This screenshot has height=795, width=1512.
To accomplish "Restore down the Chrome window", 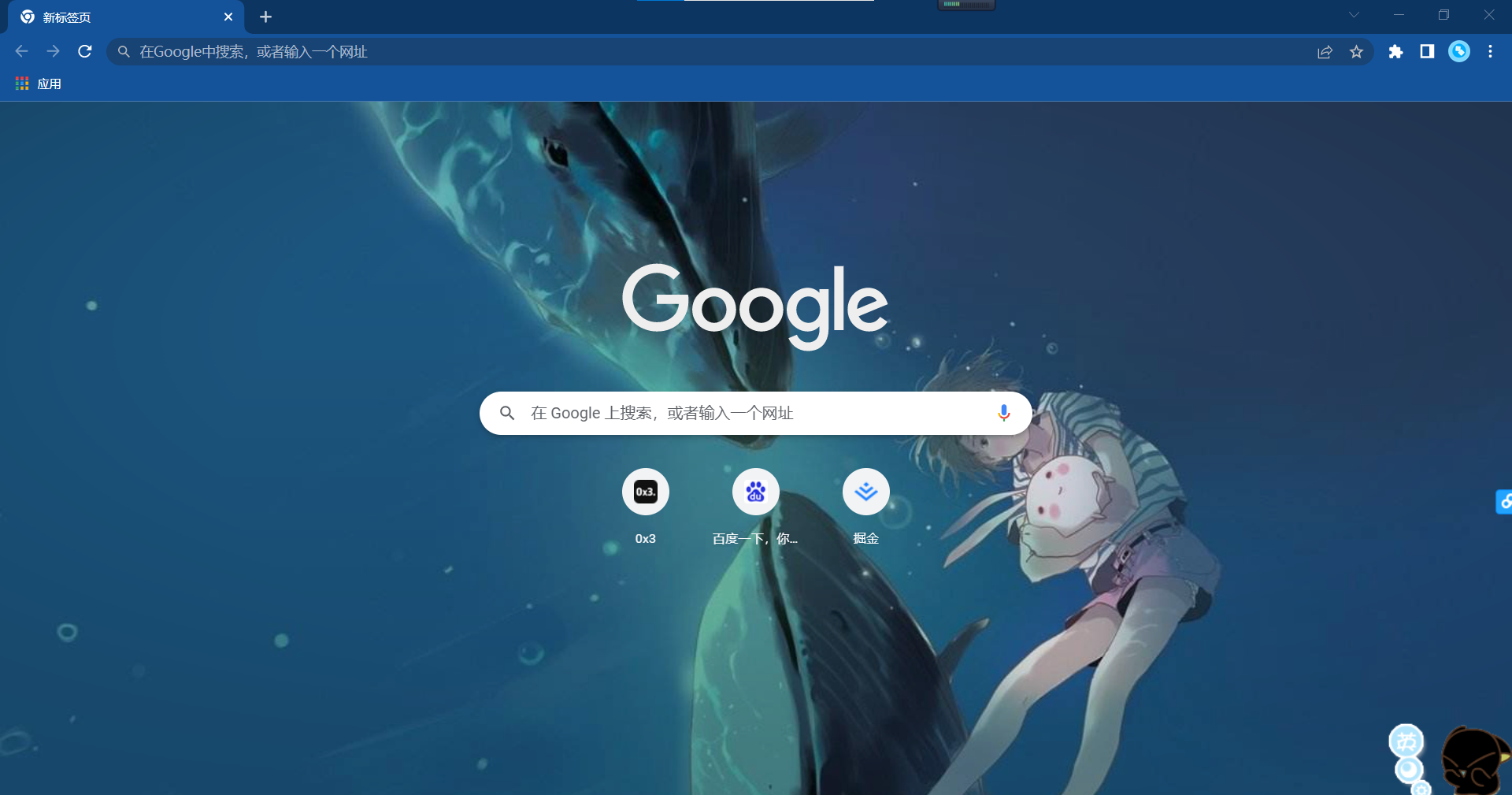I will point(1443,15).
